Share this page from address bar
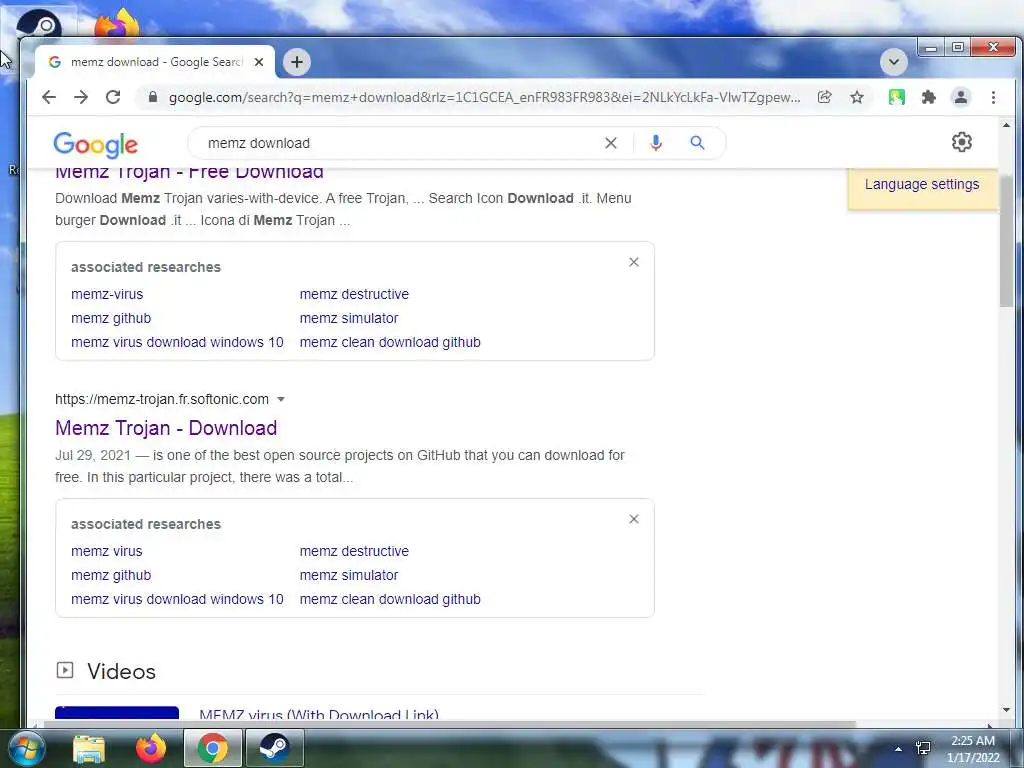The width and height of the screenshot is (1024, 768). click(825, 97)
